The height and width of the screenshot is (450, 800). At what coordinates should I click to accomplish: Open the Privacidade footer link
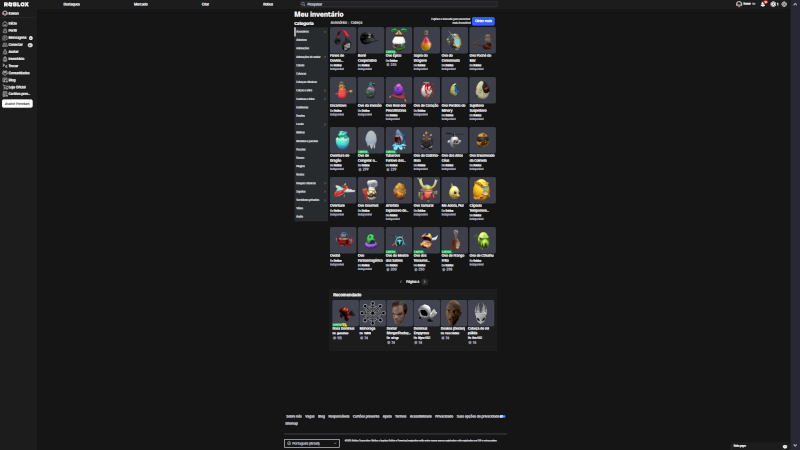[x=444, y=416]
